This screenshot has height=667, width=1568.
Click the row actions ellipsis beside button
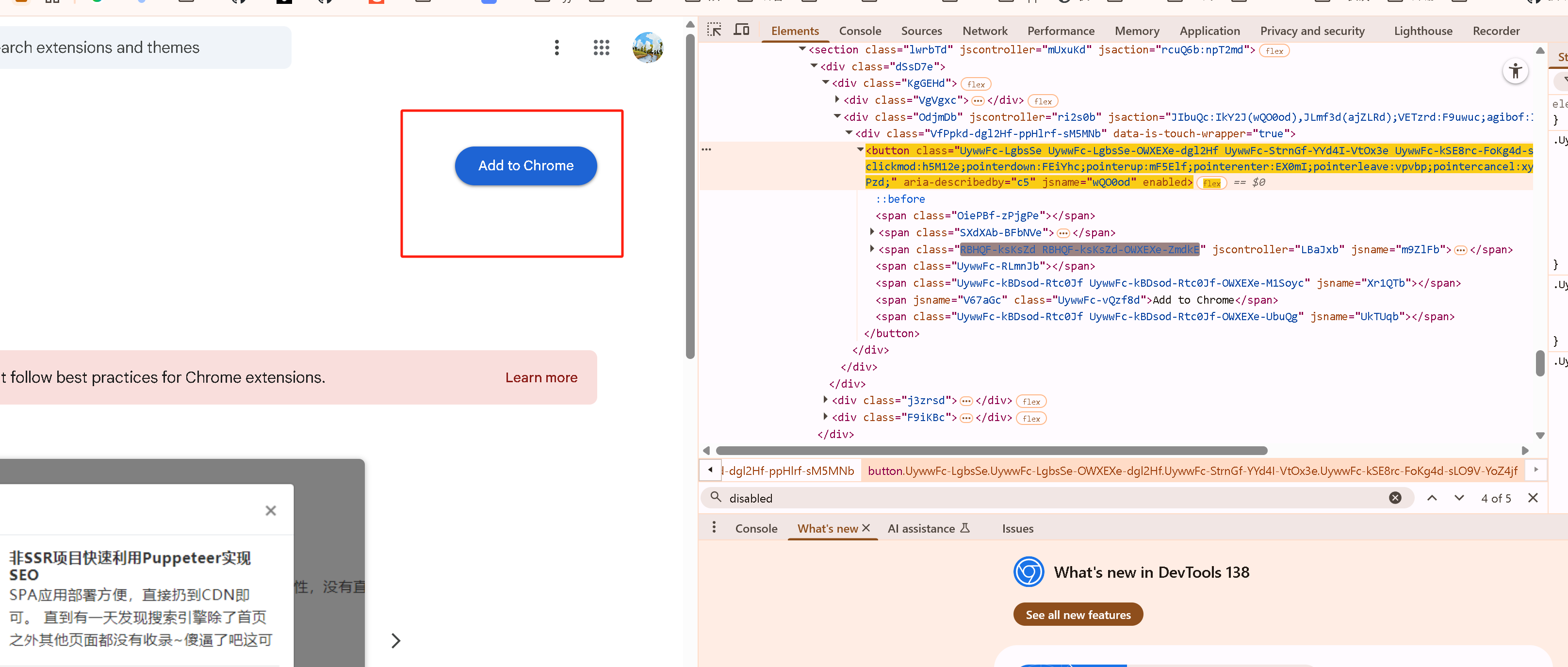coord(706,149)
